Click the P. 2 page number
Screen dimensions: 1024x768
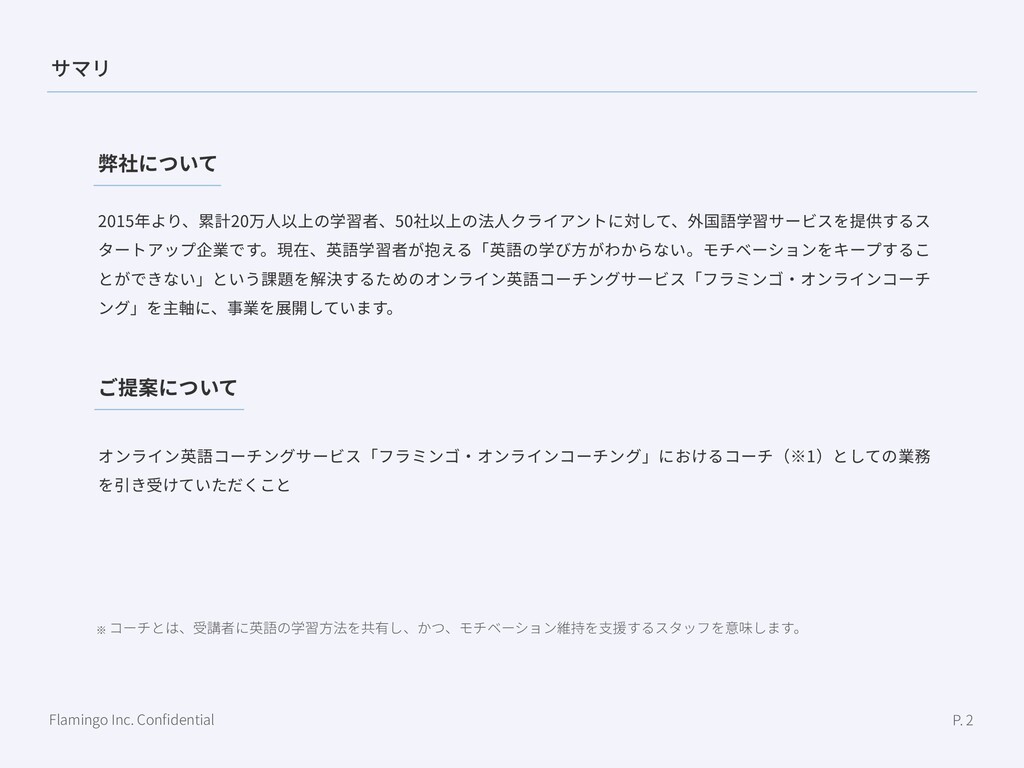point(963,720)
